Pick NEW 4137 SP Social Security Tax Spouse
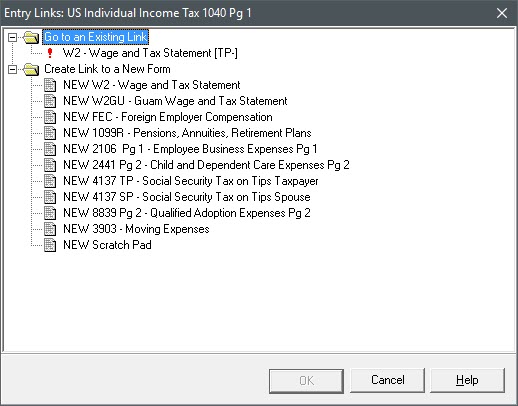 (187, 197)
